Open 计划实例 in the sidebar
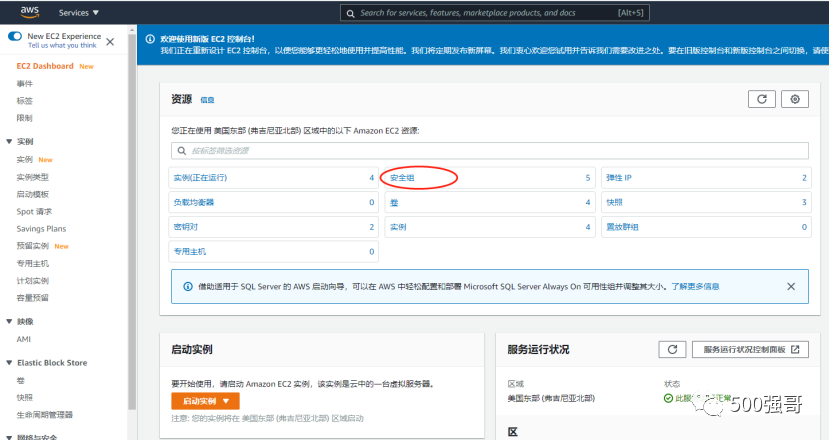 click(x=32, y=280)
